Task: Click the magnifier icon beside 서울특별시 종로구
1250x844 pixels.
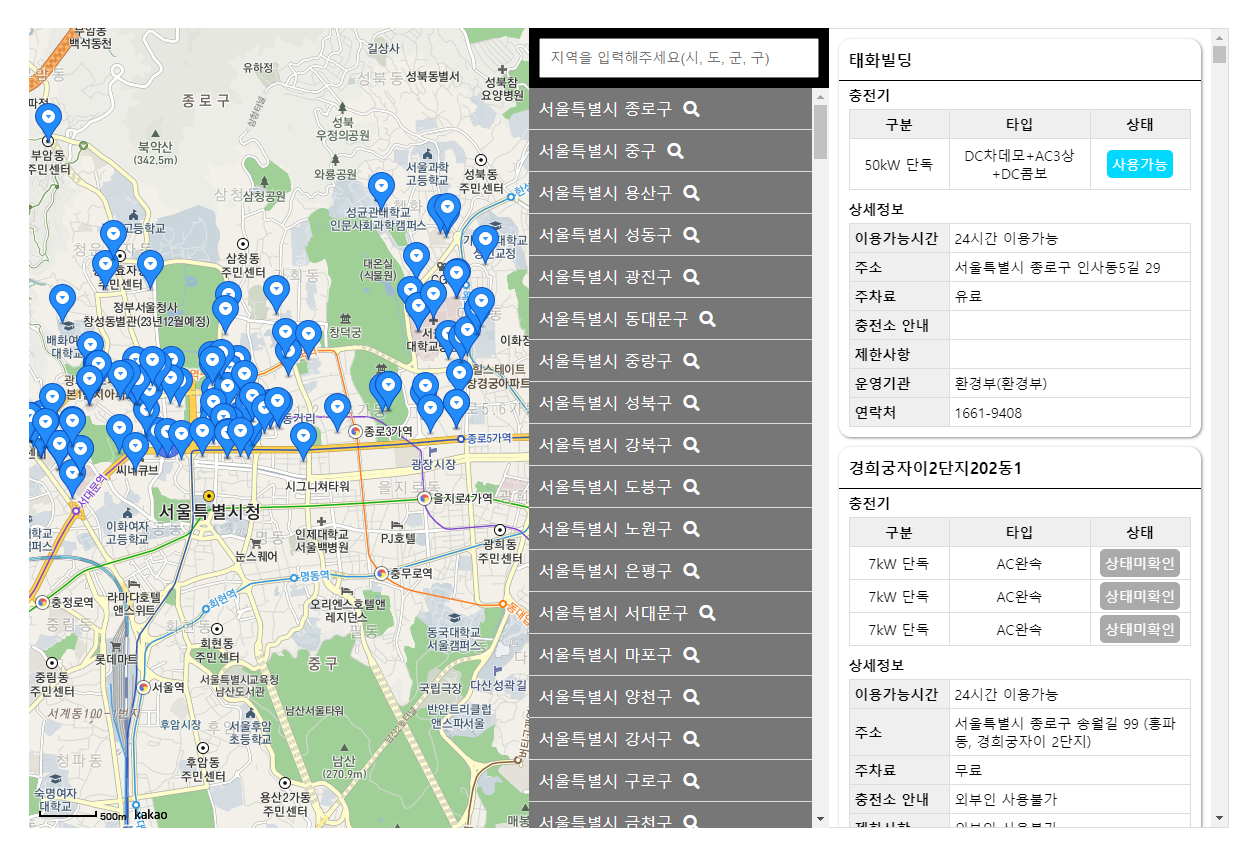Action: pos(690,110)
